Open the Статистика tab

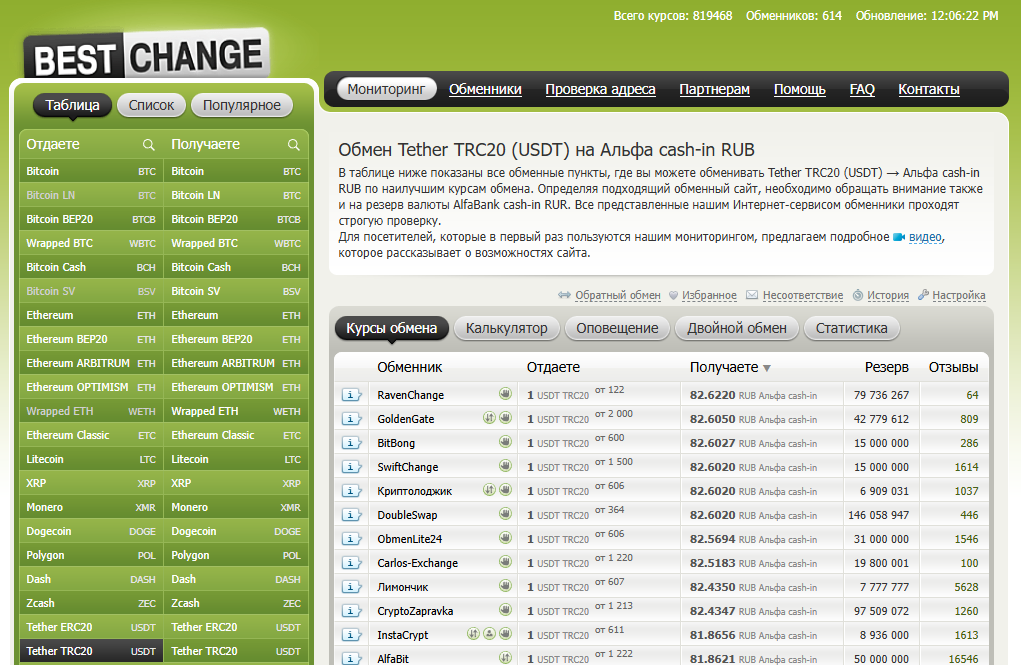pos(852,328)
